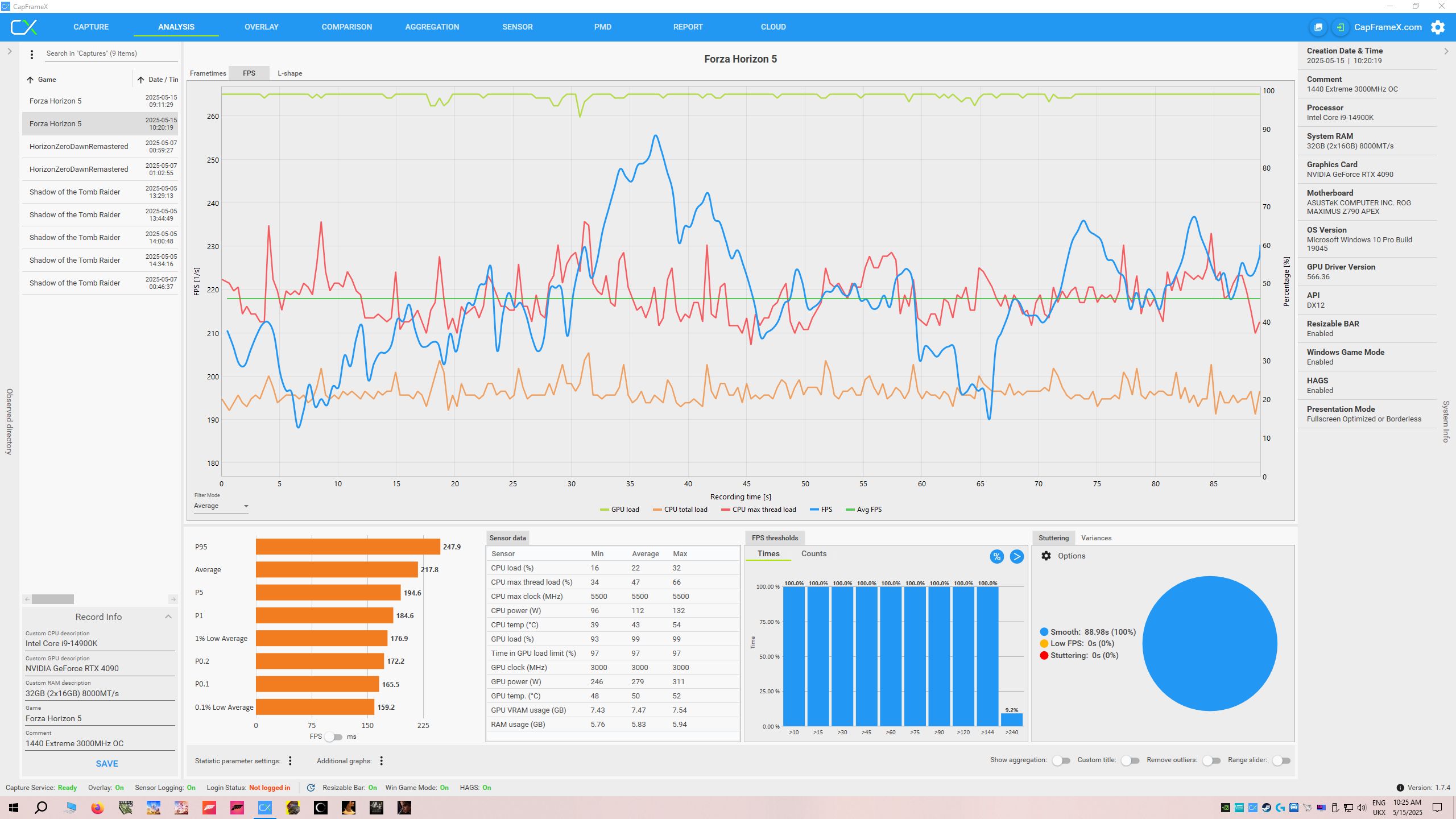Open the CLOUD tab

pyautogui.click(x=773, y=27)
